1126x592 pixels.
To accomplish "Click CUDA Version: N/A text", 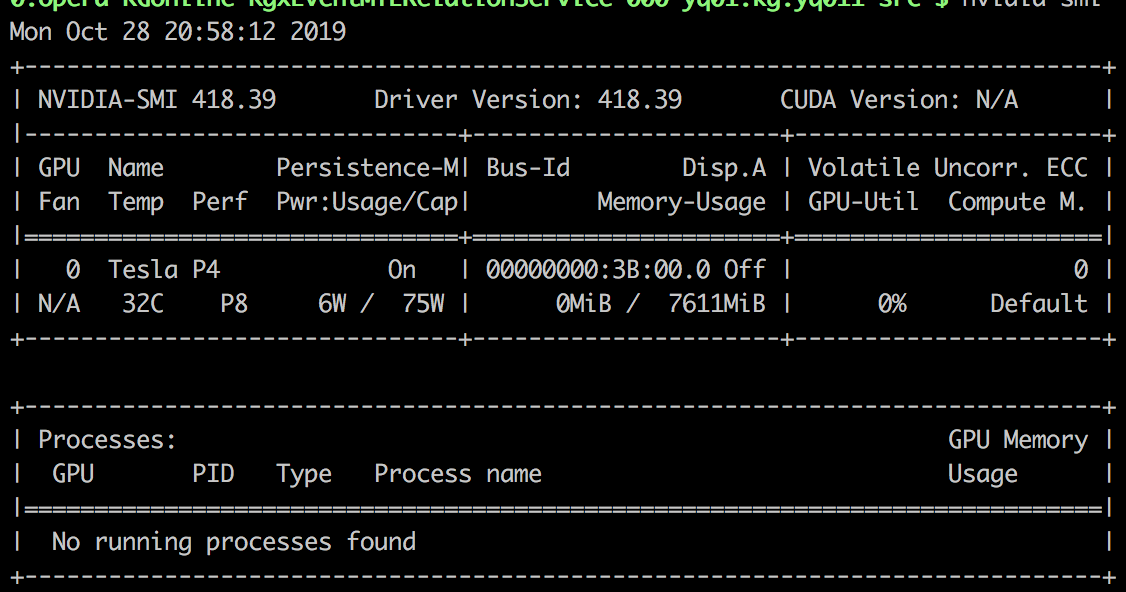I will coord(899,99).
